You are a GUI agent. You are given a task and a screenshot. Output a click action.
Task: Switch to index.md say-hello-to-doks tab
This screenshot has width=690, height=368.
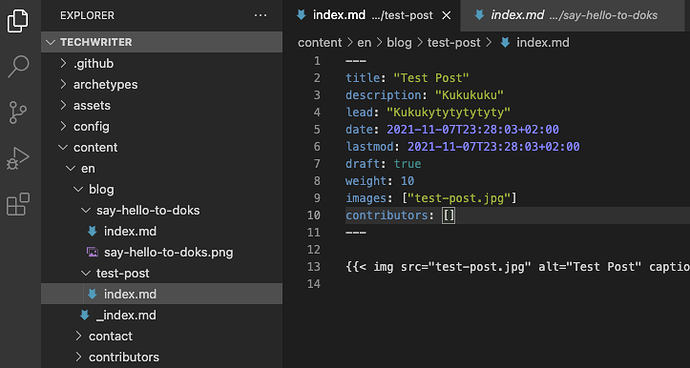[x=572, y=15]
